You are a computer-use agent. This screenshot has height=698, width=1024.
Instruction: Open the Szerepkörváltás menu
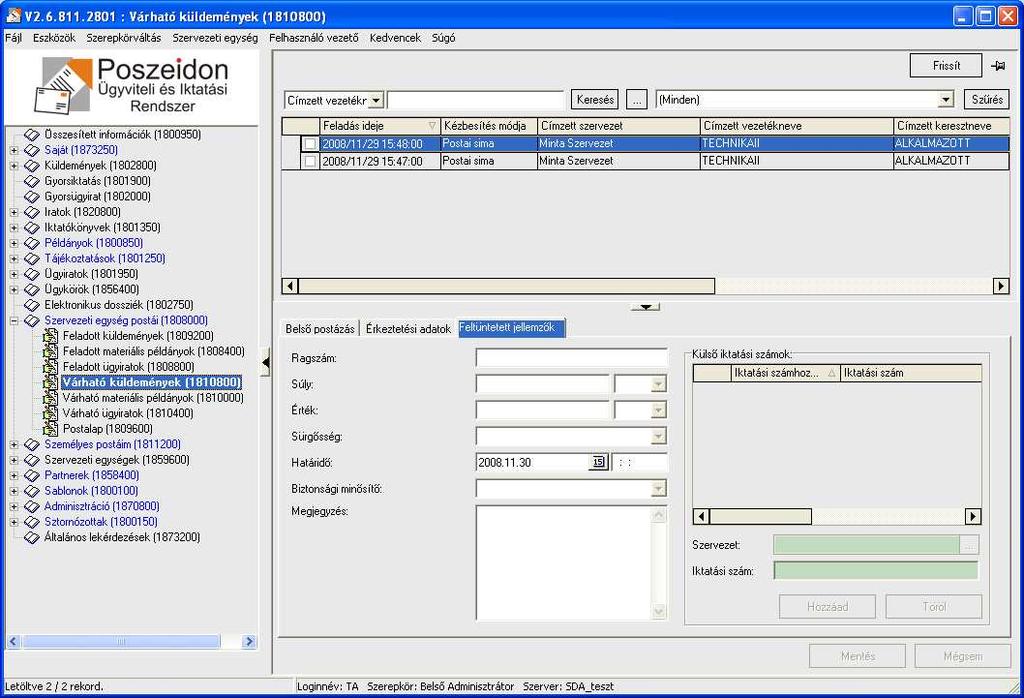(123, 38)
